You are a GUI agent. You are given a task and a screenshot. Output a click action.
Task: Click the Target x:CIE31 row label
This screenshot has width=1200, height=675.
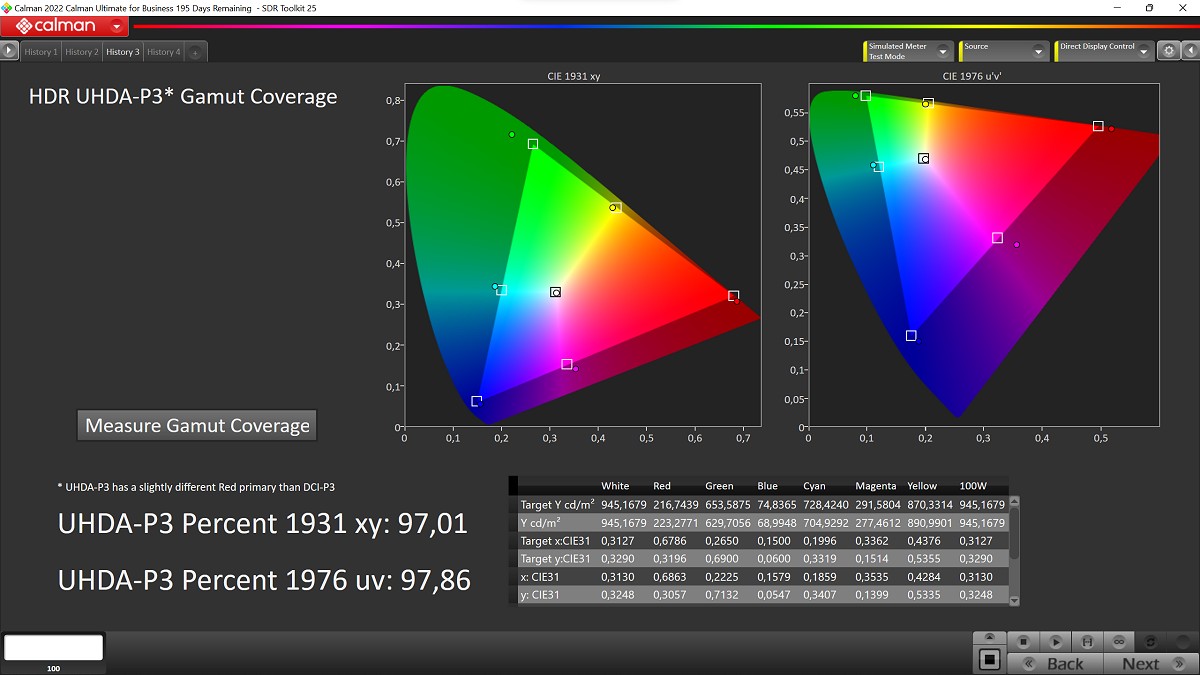tap(555, 541)
